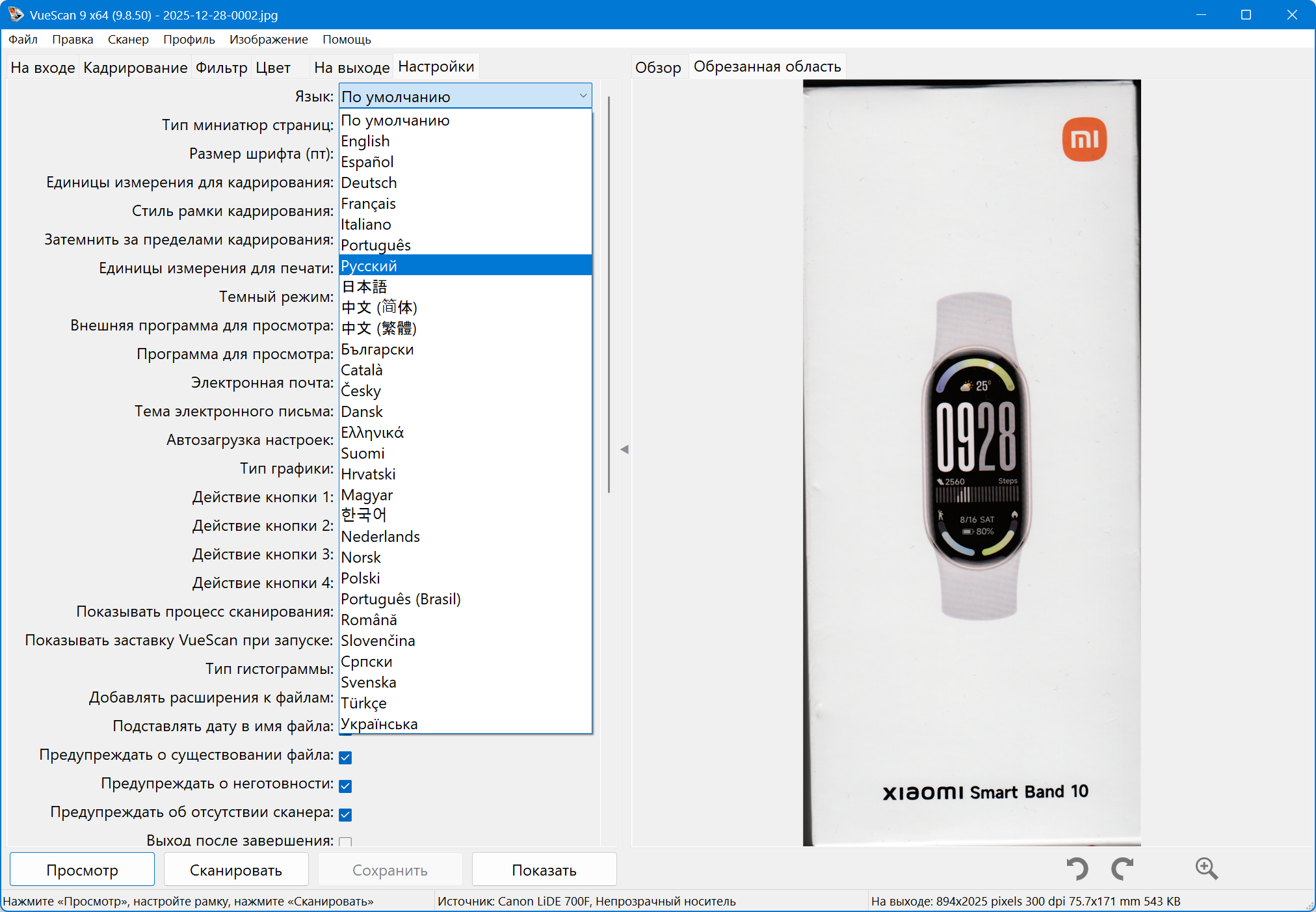This screenshot has height=912, width=1316.
Task: Click the zoom in magnifier icon
Action: [1206, 868]
